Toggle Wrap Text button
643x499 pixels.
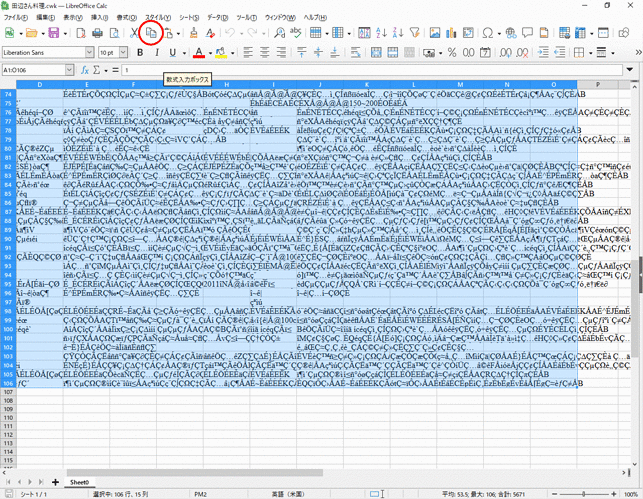(x=356, y=52)
